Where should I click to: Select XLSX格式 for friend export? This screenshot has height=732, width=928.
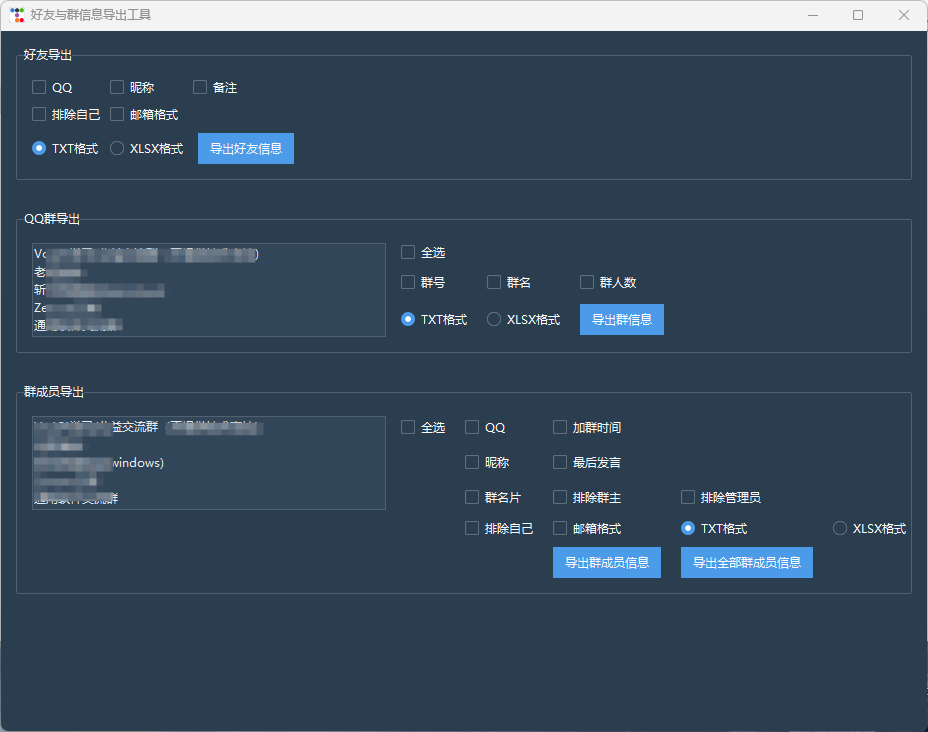(117, 148)
